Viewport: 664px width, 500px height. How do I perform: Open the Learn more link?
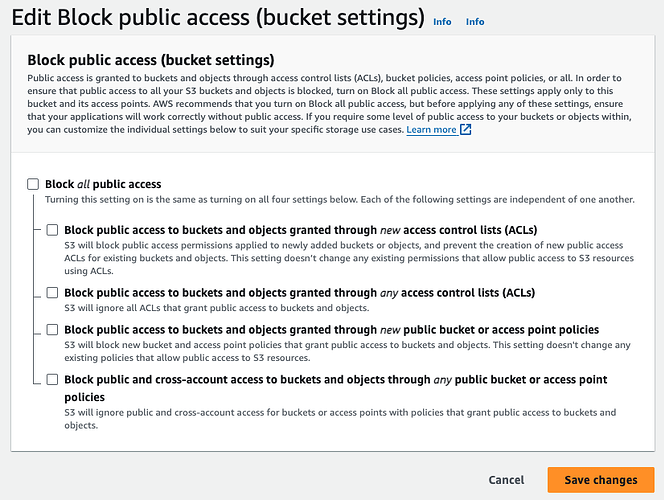431,130
